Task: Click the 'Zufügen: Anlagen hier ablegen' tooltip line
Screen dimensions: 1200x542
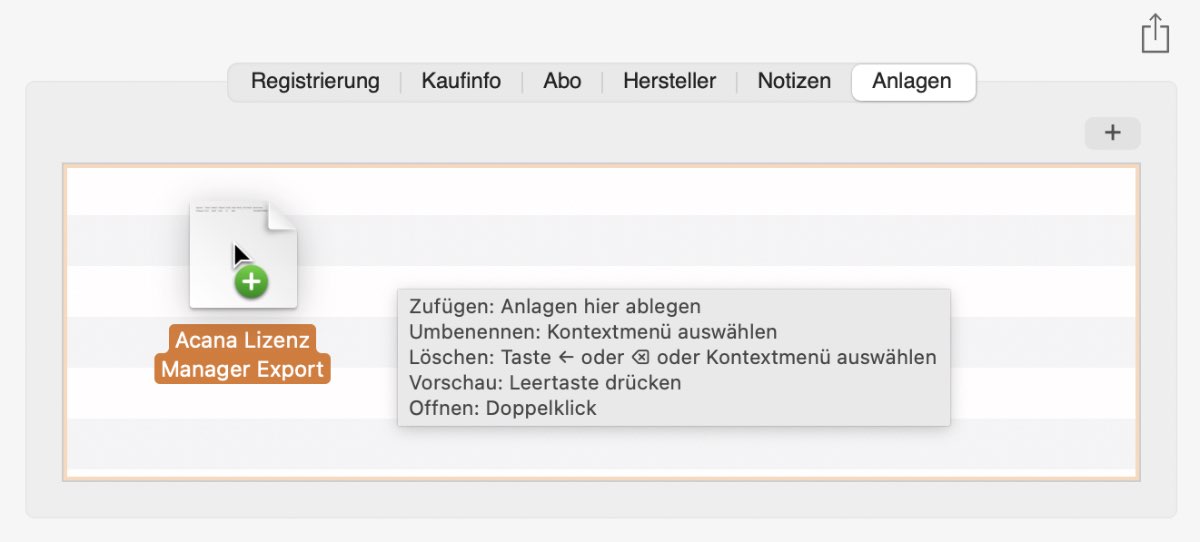Action: click(x=555, y=306)
